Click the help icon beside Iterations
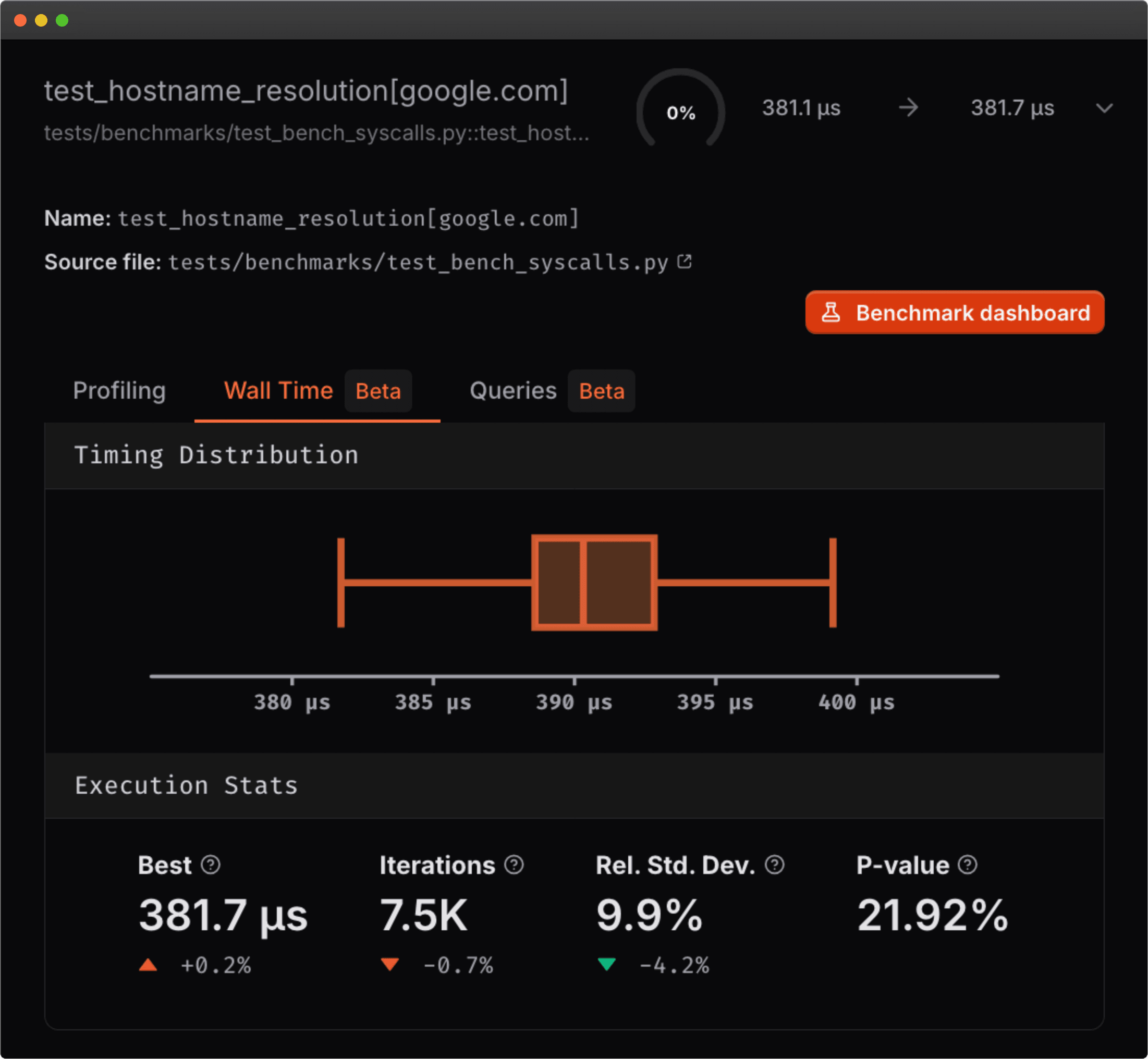Viewport: 1148px width, 1059px height. click(x=513, y=865)
